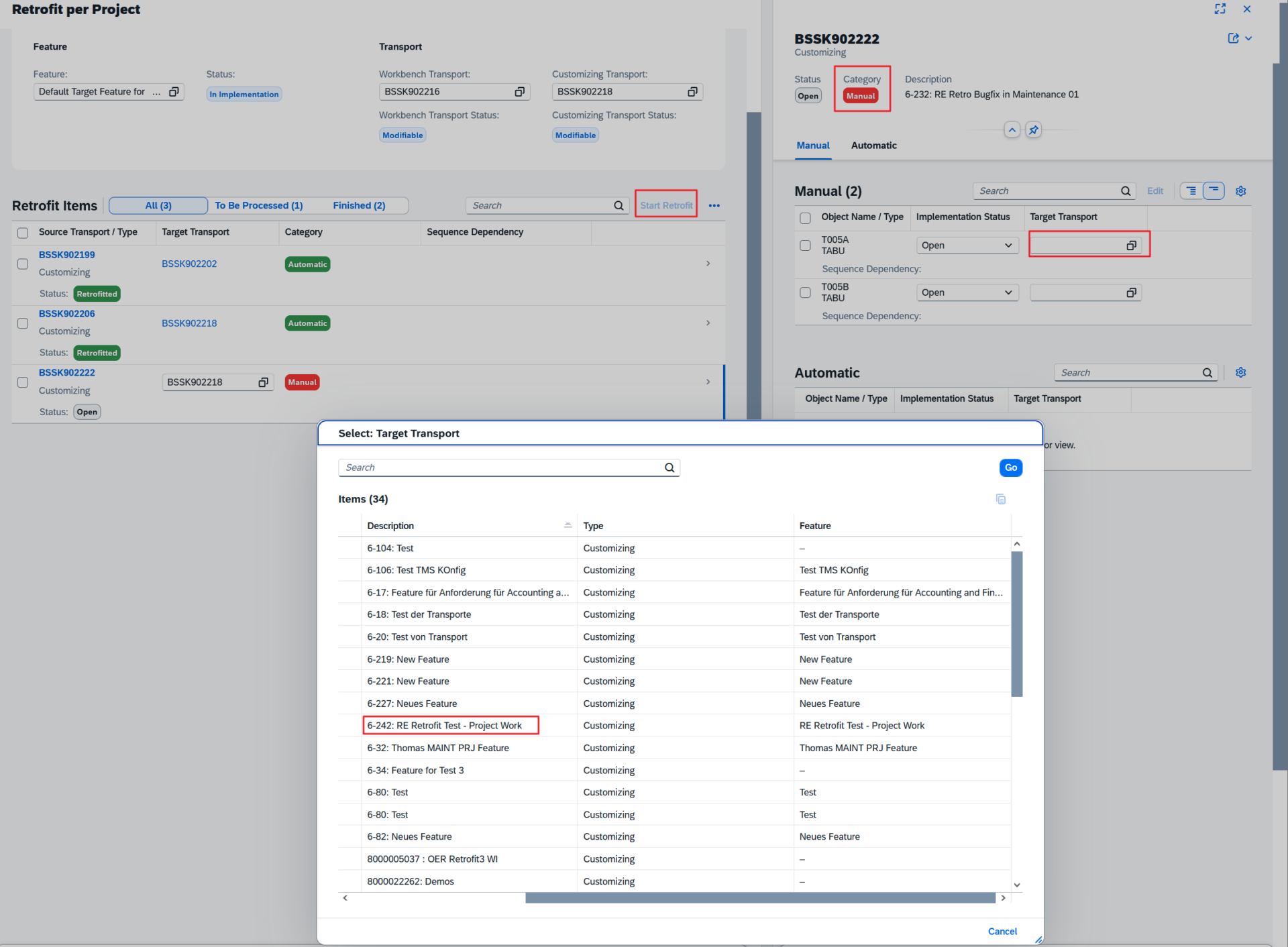Enter full screen mode icon
The height and width of the screenshot is (947, 1288).
pyautogui.click(x=1220, y=9)
